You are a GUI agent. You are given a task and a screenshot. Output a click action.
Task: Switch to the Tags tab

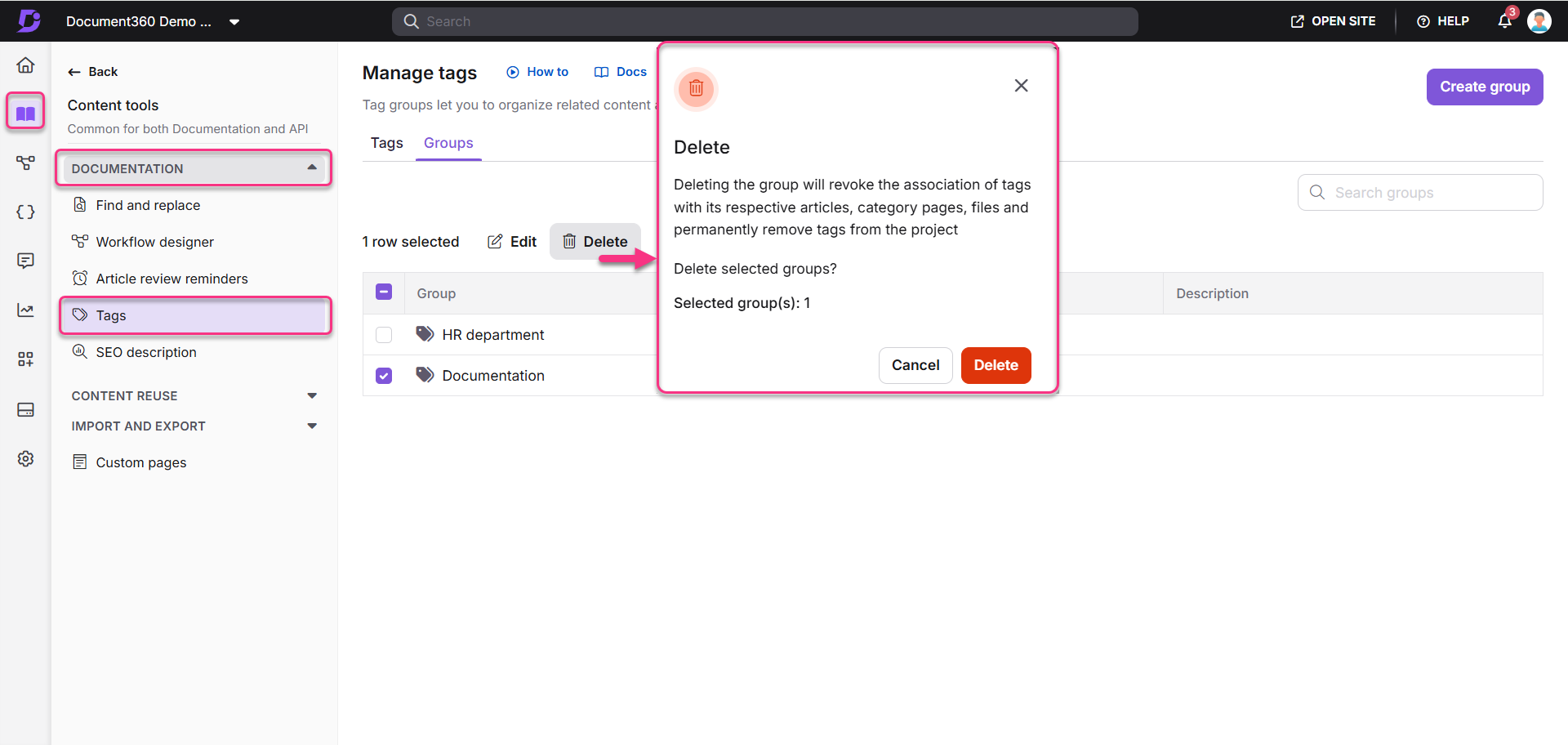click(386, 143)
